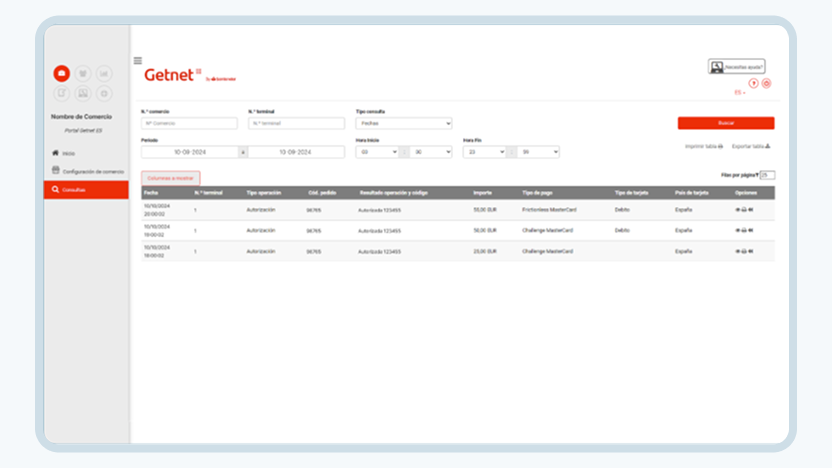The height and width of the screenshot is (468, 832).
Task: Click the Frictionless MasterCard cell
Action: click(x=549, y=210)
